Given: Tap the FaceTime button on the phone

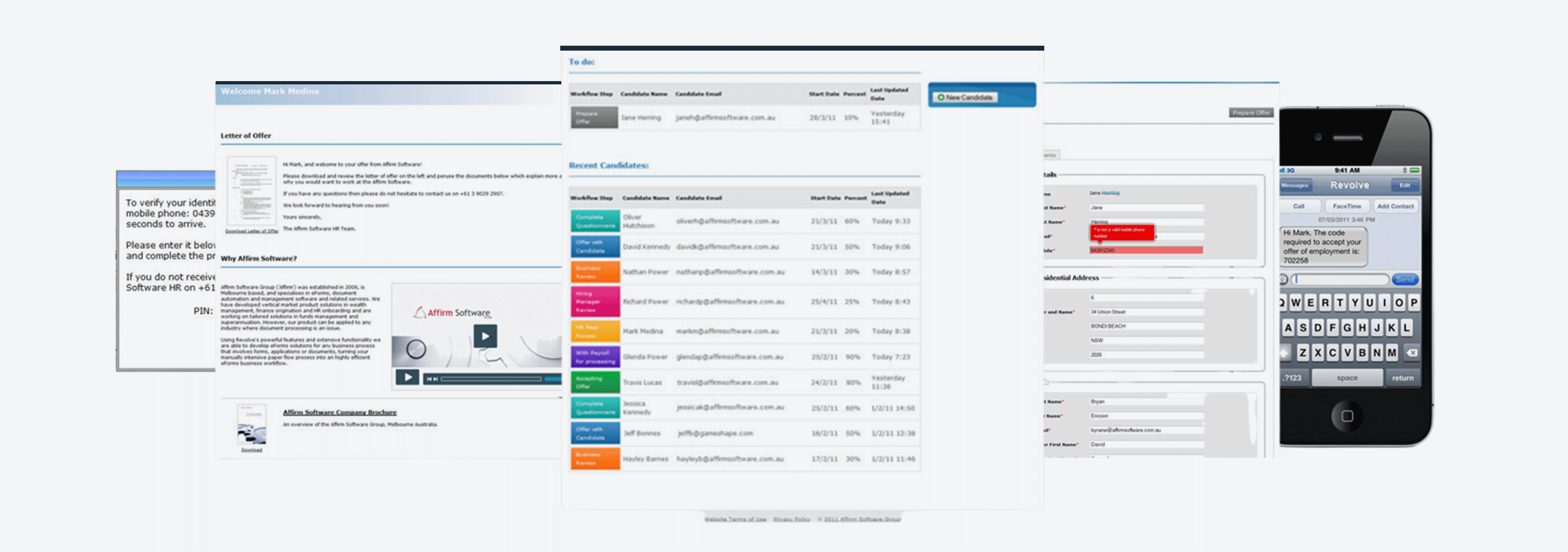Looking at the screenshot, I should (1346, 206).
